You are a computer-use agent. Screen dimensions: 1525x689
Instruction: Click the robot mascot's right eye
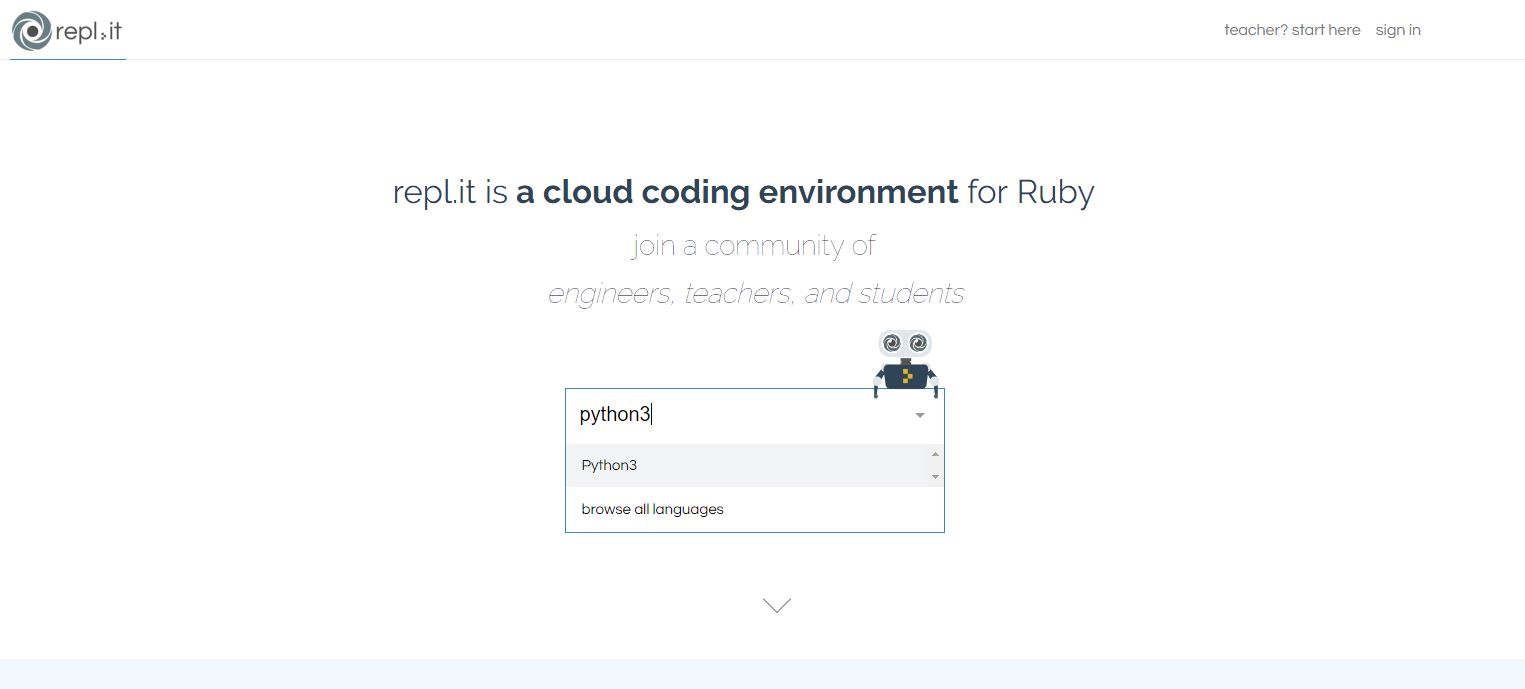tap(917, 344)
